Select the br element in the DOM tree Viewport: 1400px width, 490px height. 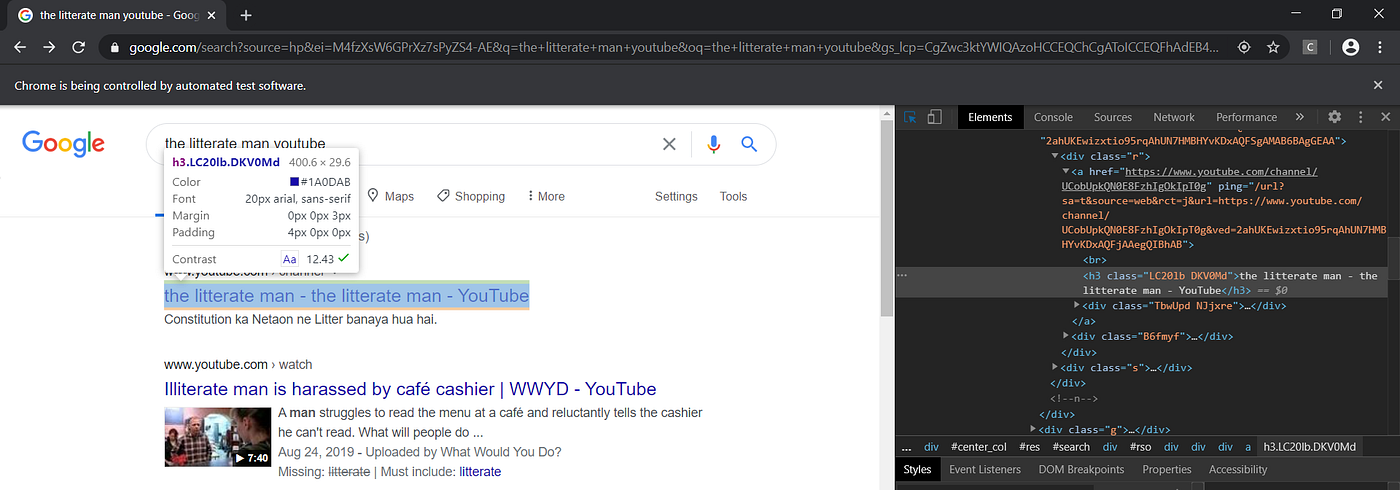click(x=1093, y=259)
